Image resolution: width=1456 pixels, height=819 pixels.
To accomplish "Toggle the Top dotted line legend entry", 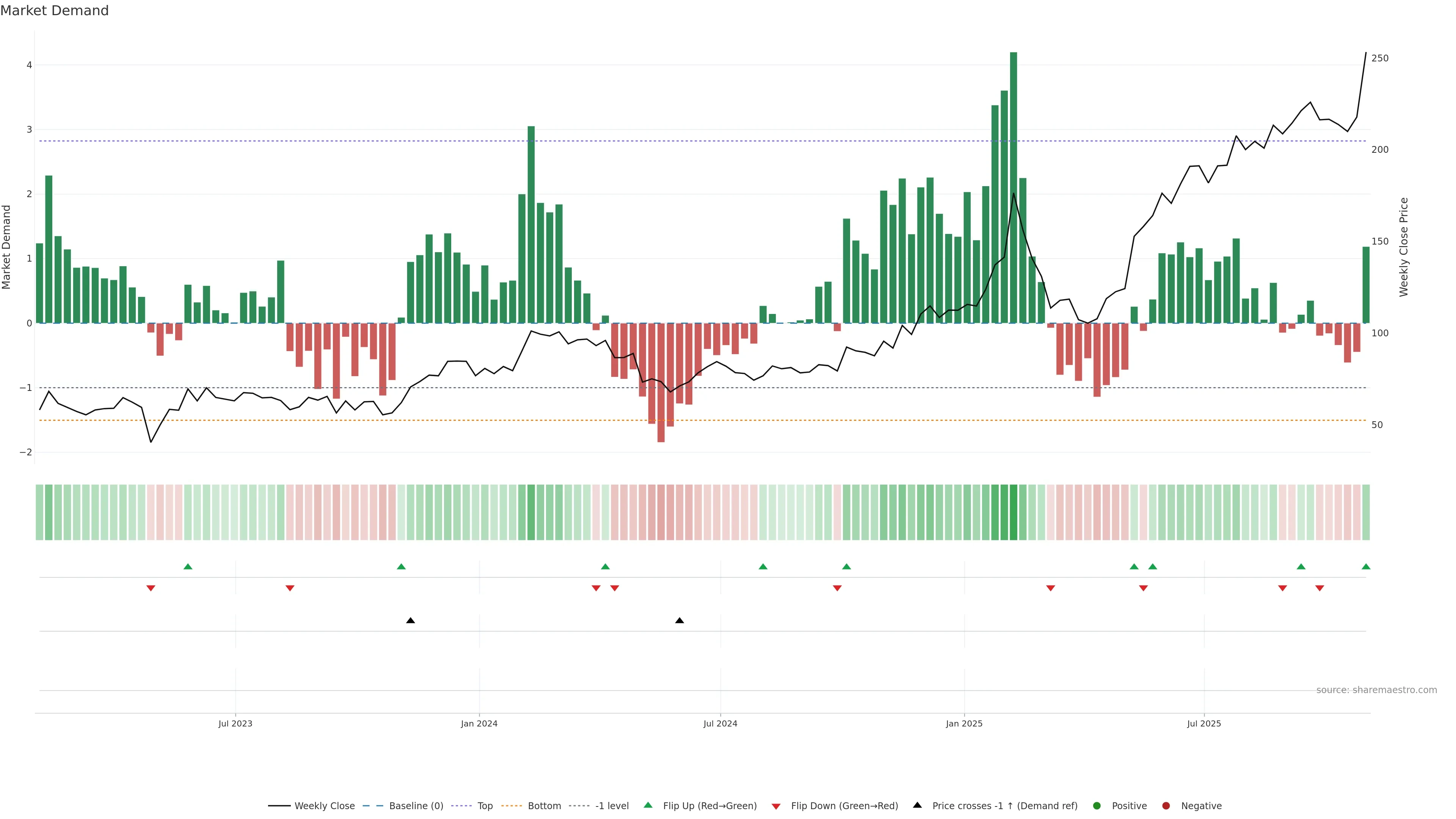I will tap(485, 806).
